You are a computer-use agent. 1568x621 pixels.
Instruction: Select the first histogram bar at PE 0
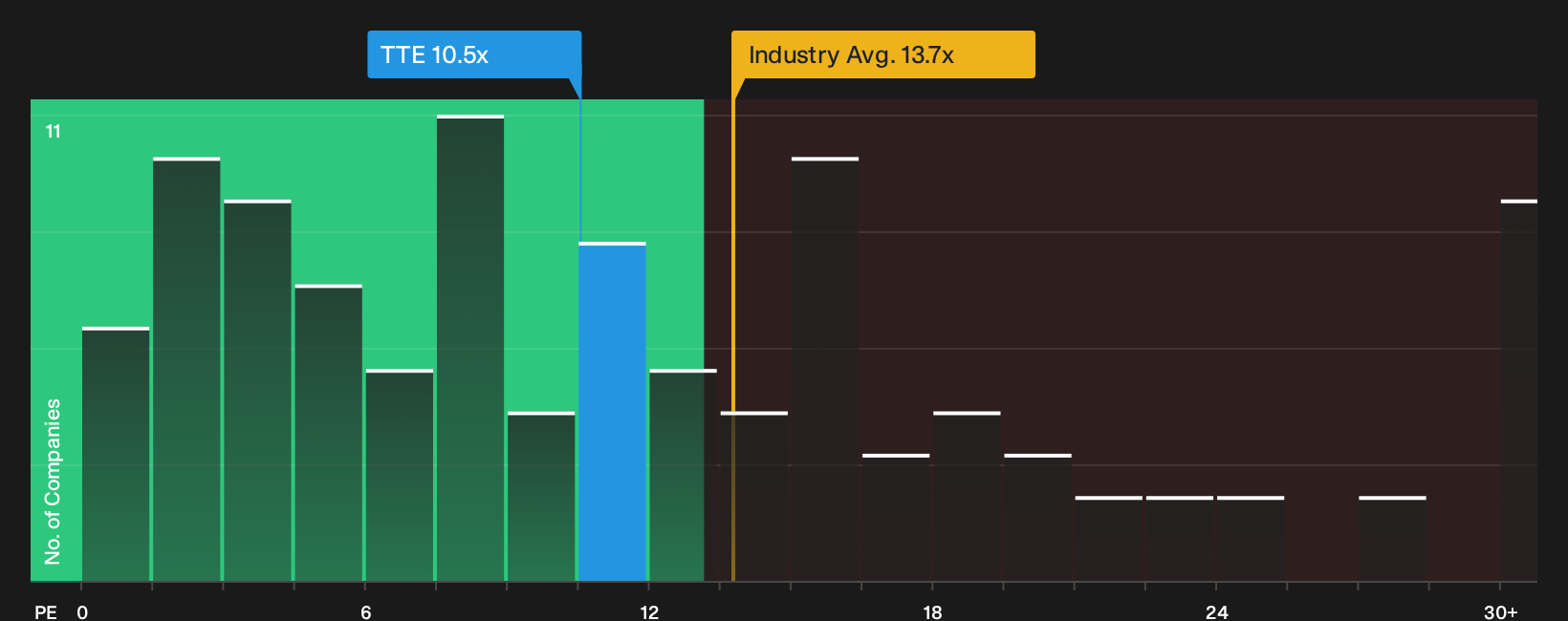(x=116, y=454)
